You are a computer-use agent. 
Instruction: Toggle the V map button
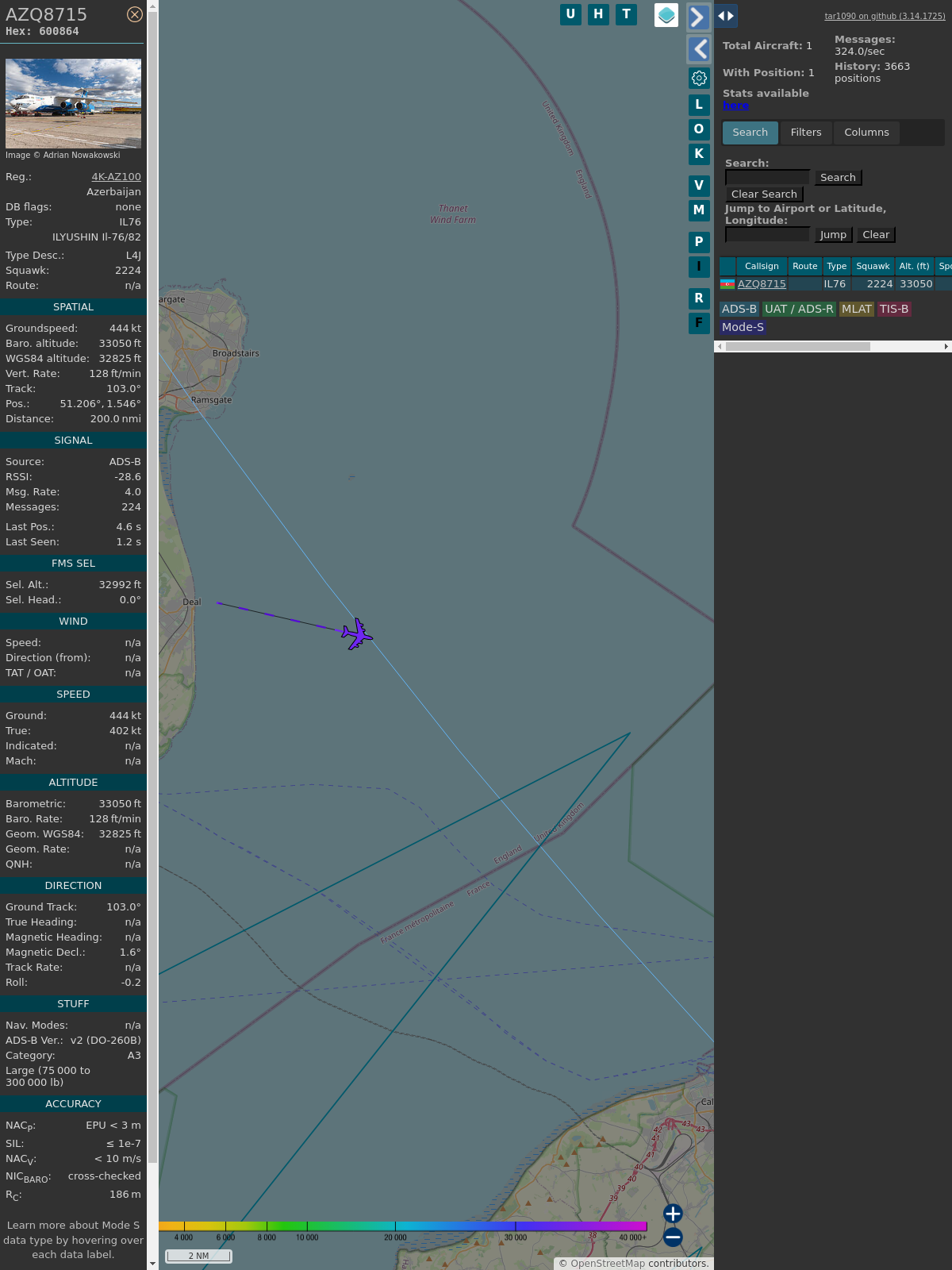click(699, 186)
